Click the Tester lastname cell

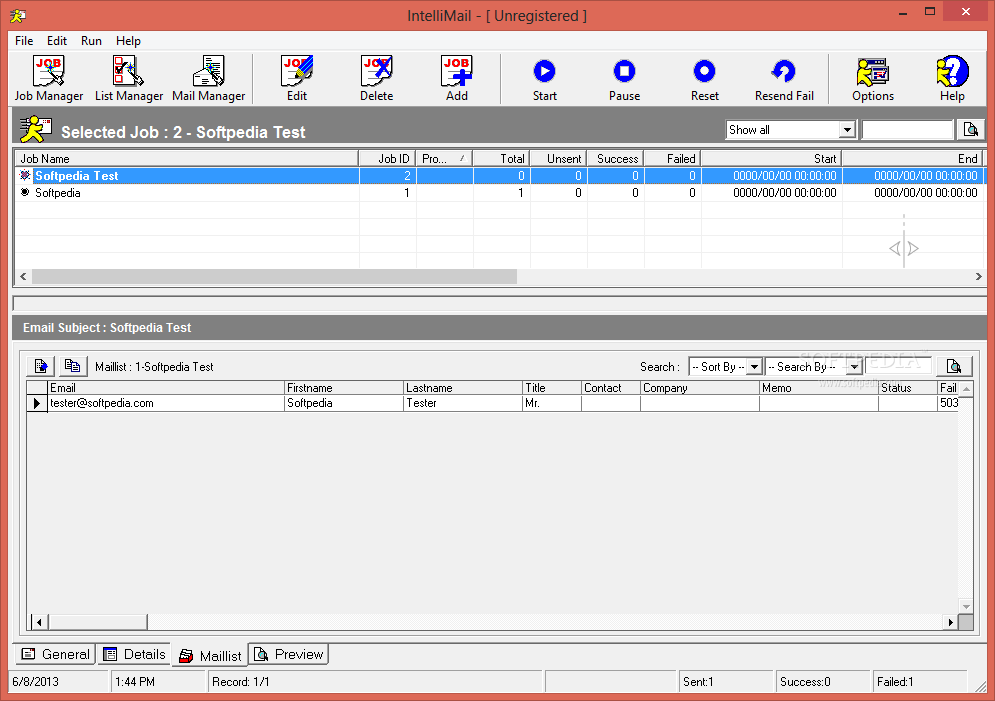[x=463, y=403]
